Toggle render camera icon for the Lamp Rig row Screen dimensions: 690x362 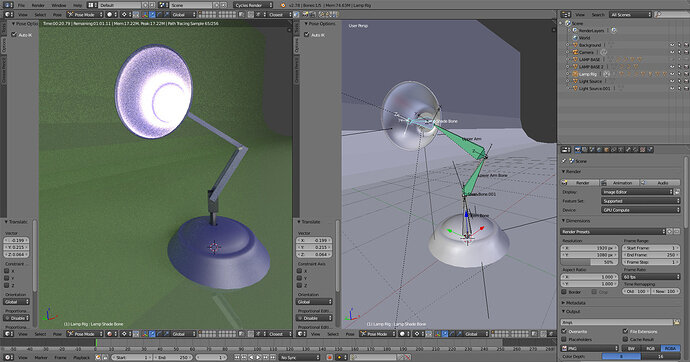[686, 74]
